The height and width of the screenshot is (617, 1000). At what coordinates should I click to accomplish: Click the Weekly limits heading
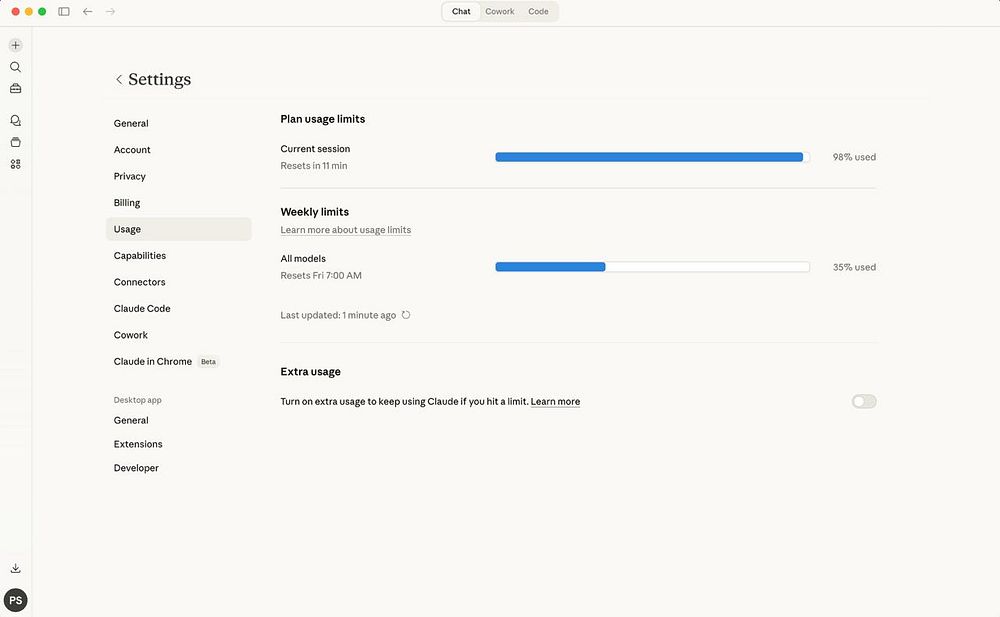point(314,212)
